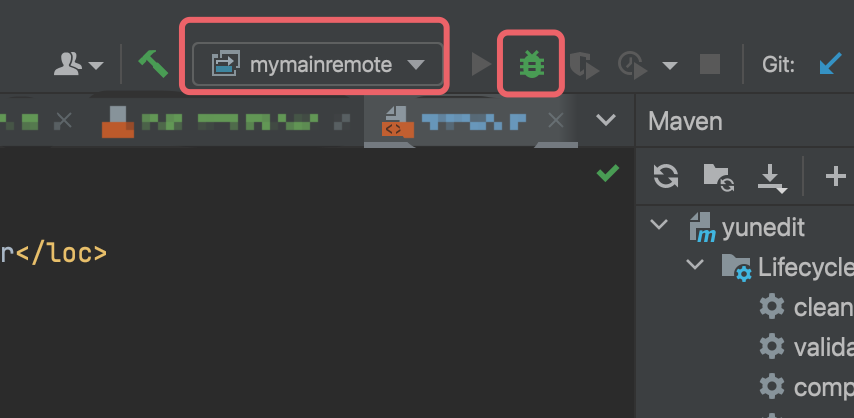Click the Profiler run clock icon

[x=633, y=65]
